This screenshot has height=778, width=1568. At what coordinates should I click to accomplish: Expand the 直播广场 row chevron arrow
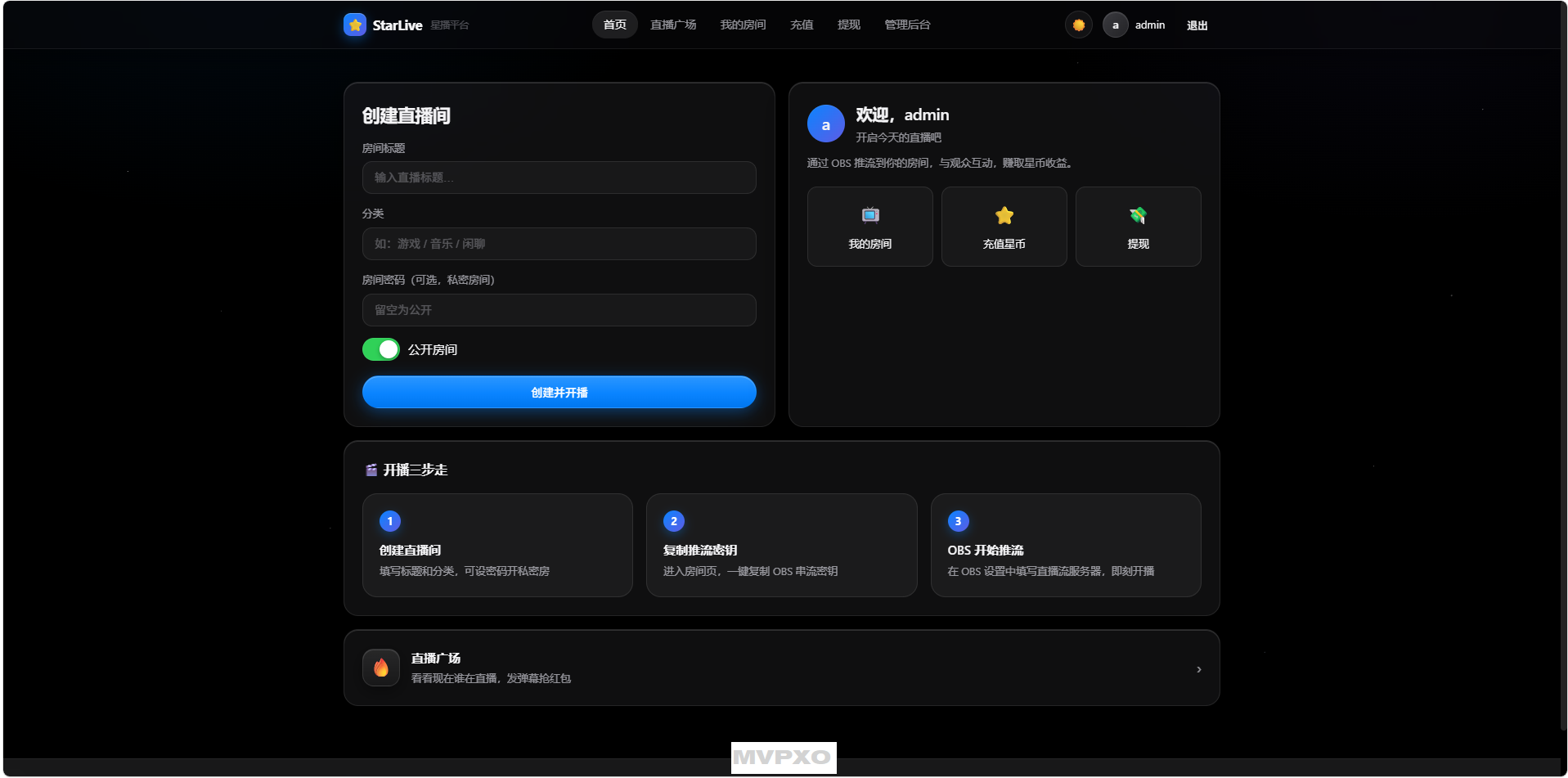[1199, 669]
